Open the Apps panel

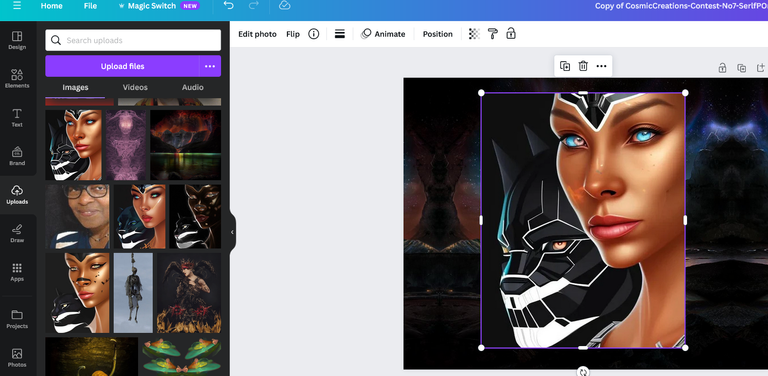(17, 272)
